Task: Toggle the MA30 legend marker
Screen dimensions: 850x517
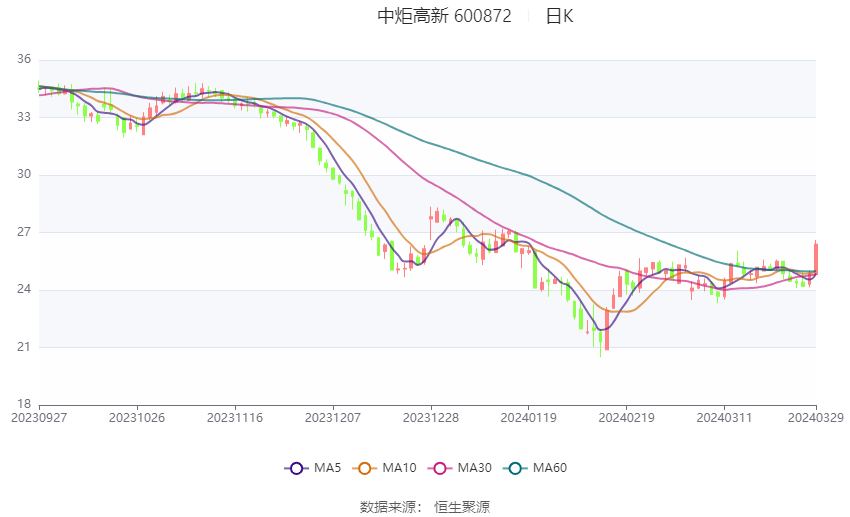Action: (440, 468)
